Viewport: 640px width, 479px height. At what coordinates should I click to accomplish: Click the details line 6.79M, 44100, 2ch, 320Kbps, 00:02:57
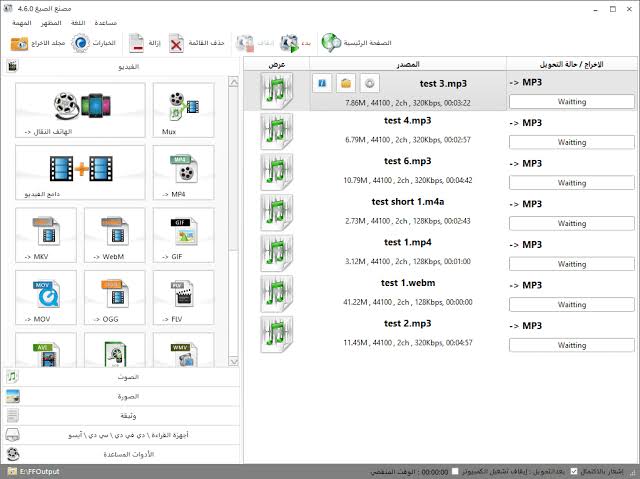click(x=408, y=140)
